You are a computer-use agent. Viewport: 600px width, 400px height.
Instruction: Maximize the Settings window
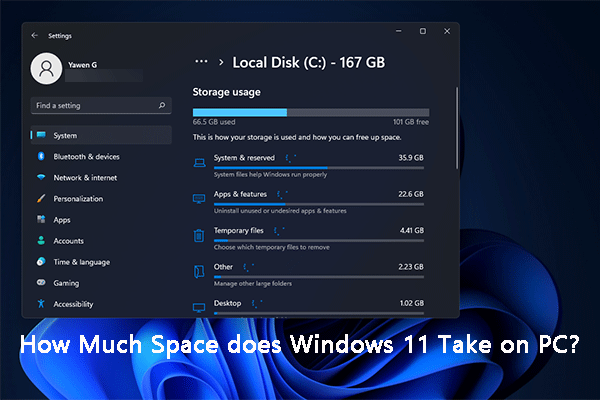(423, 31)
